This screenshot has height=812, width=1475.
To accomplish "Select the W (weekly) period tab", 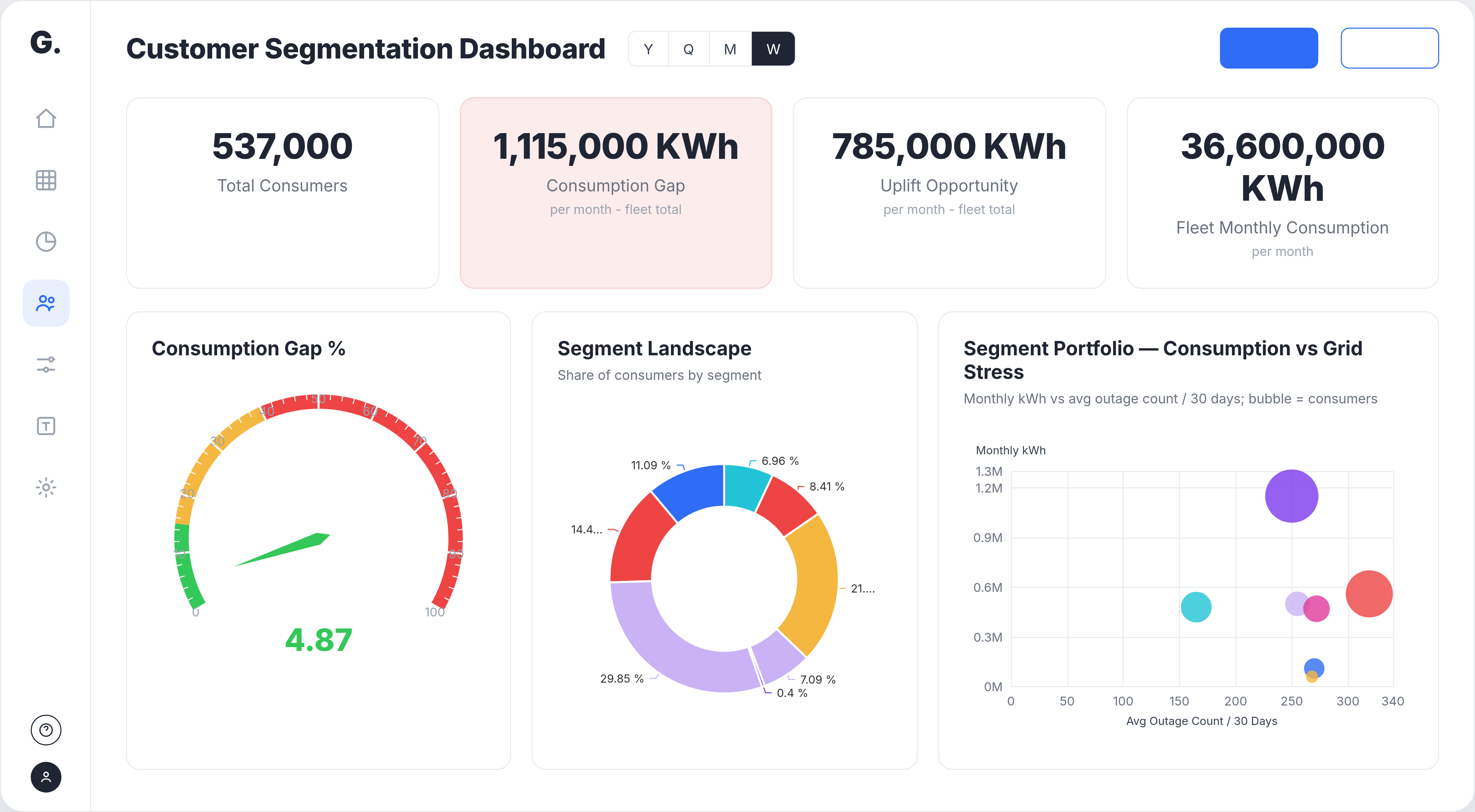I will [773, 49].
